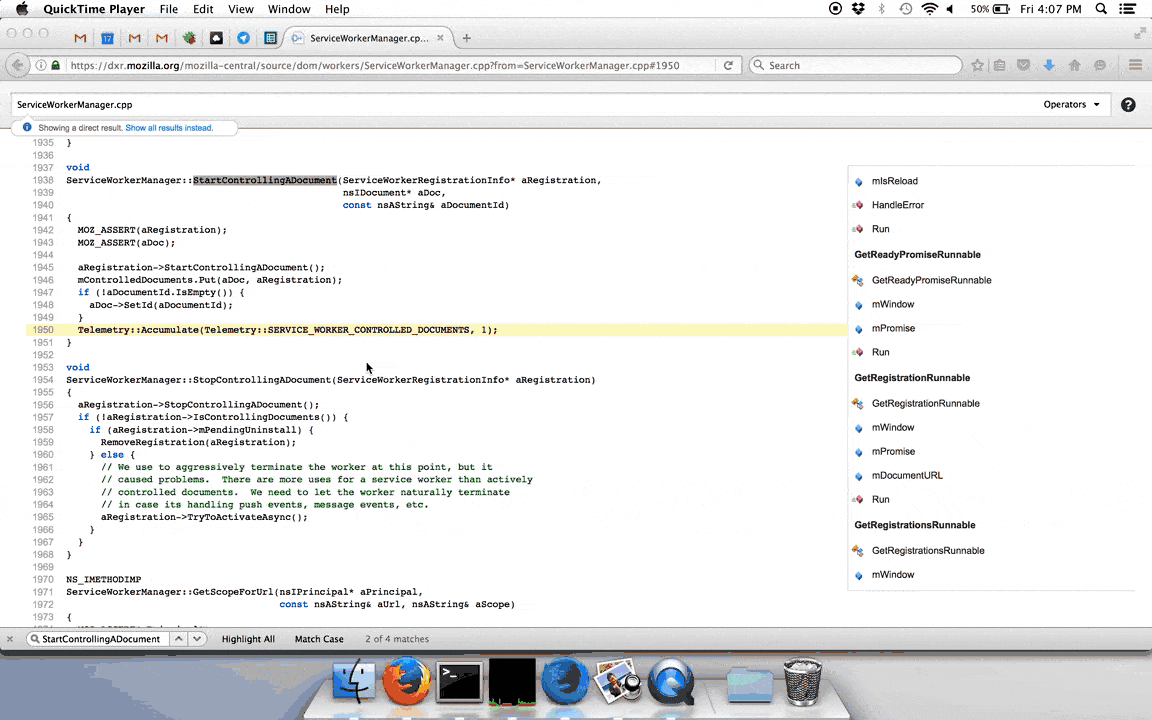Screen dimensions: 1152x720
Task: Click highlighted StartControllingADocument function name
Action: click(x=264, y=180)
